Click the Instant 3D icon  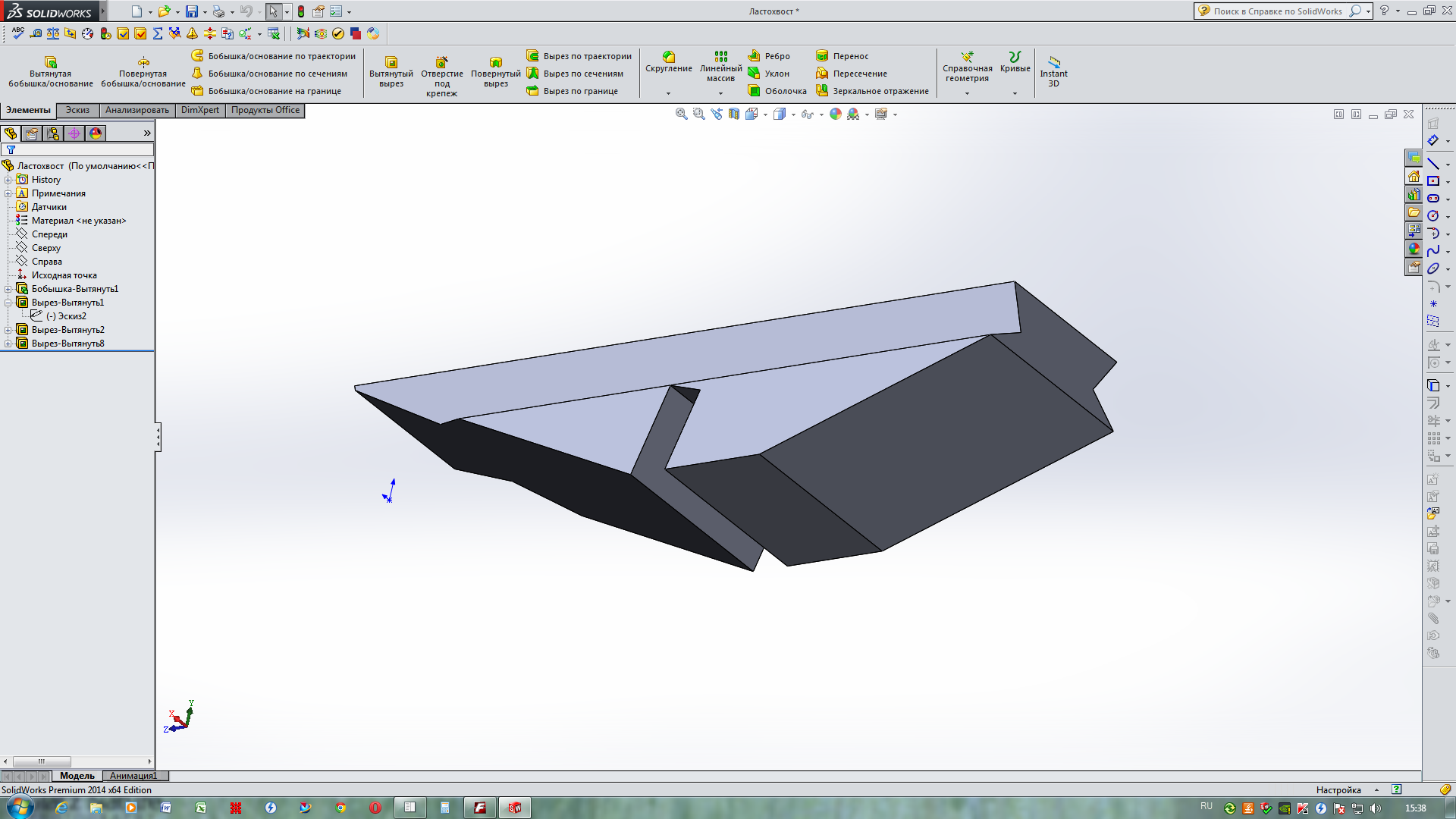[x=1053, y=62]
